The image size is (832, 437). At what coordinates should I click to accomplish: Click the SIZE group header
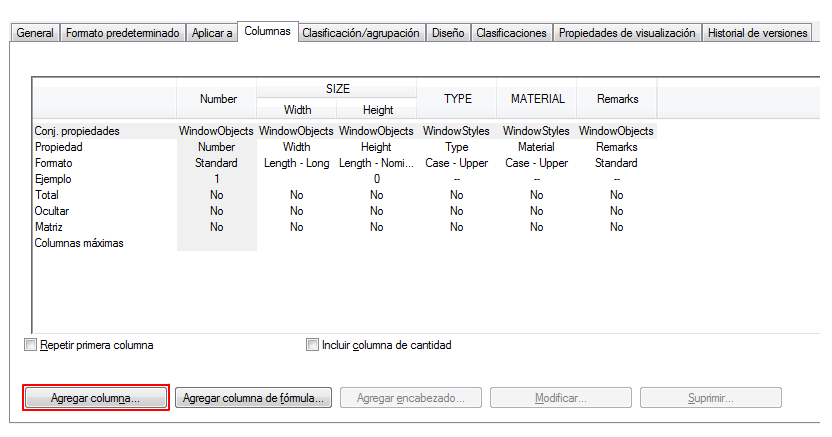pyautogui.click(x=337, y=89)
